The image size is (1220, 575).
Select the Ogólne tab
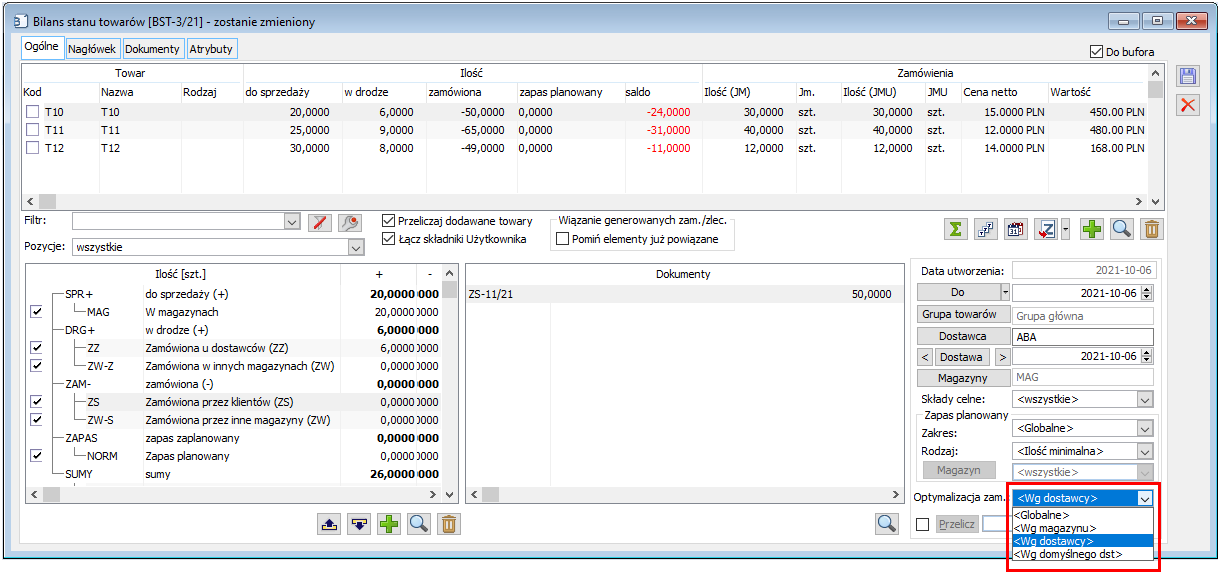pyautogui.click(x=43, y=47)
